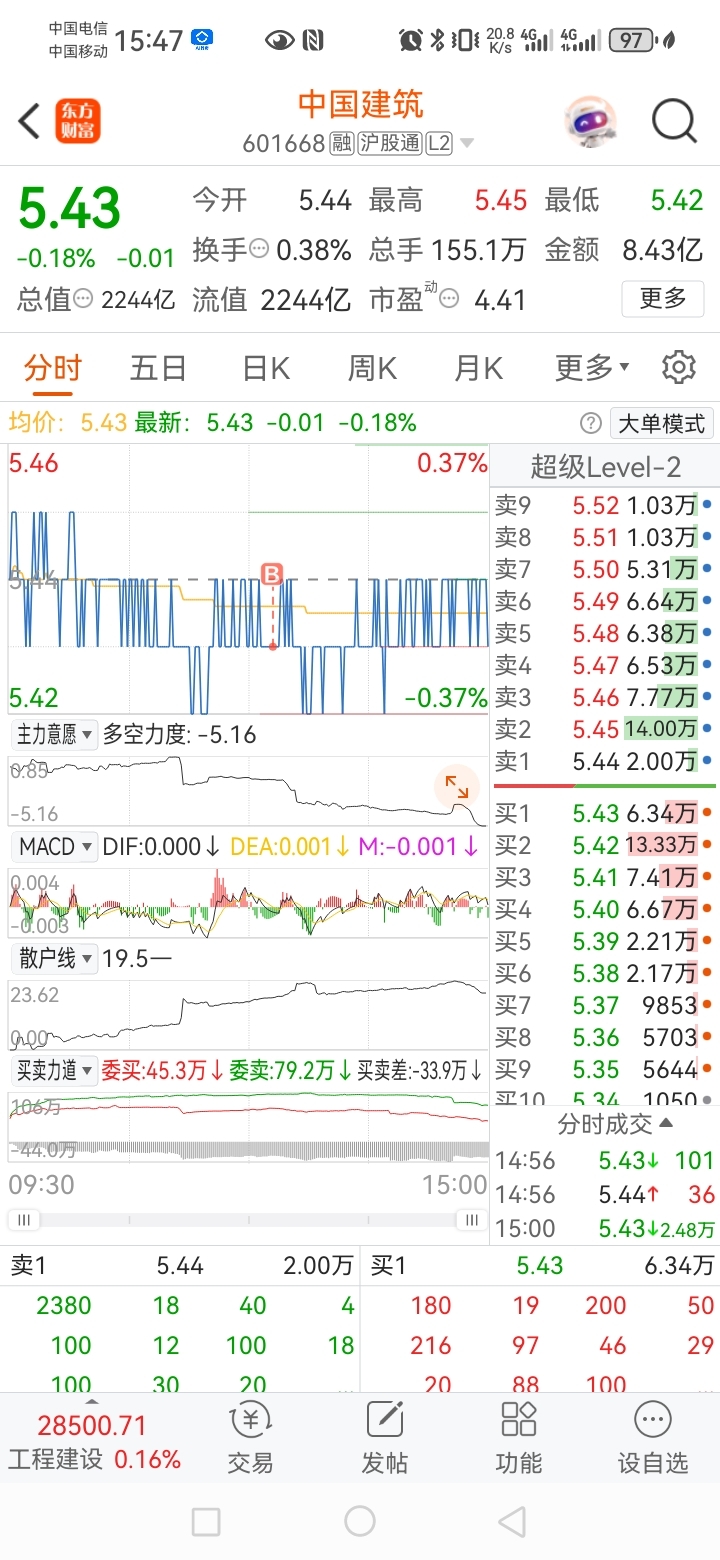The image size is (720, 1560).
Task: Expand chart with orange arrows icon
Action: 457,786
